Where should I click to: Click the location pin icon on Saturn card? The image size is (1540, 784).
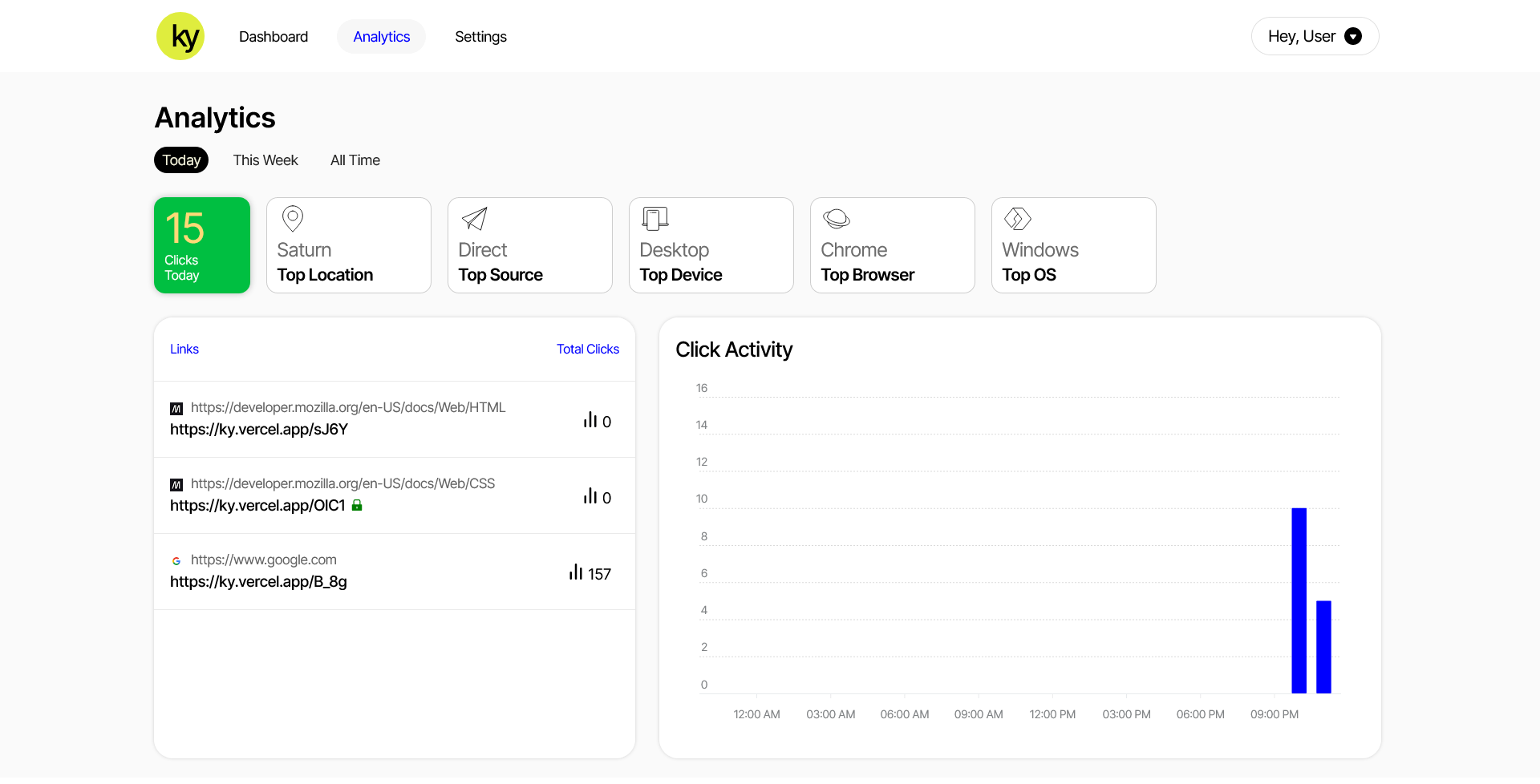[291, 218]
